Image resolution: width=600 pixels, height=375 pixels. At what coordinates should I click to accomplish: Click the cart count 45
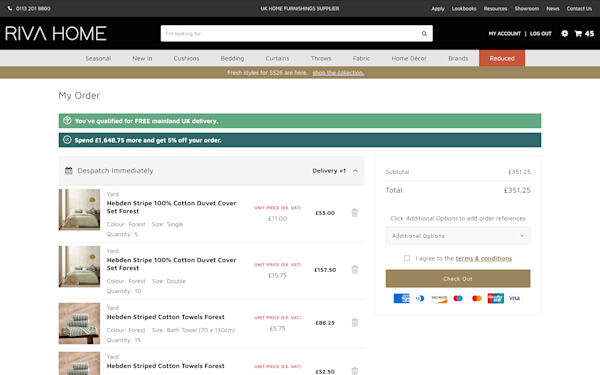coord(589,34)
